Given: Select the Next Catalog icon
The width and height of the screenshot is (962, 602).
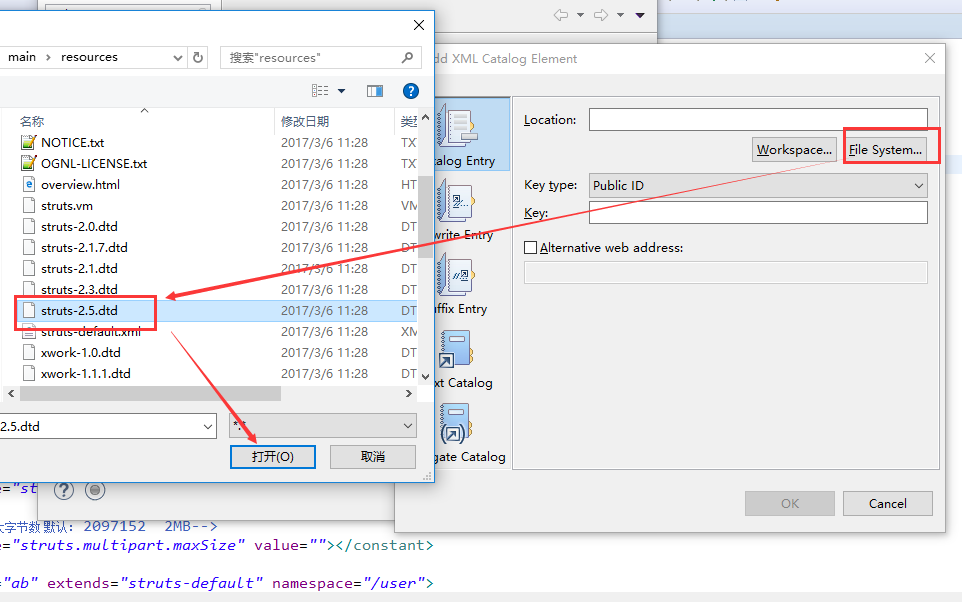Looking at the screenshot, I should pyautogui.click(x=456, y=349).
